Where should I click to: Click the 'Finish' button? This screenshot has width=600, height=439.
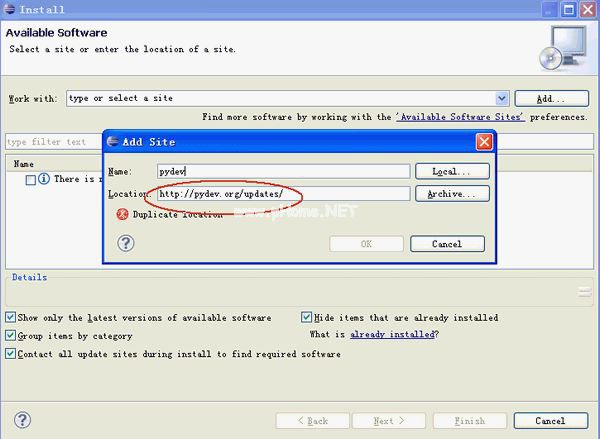(470, 421)
